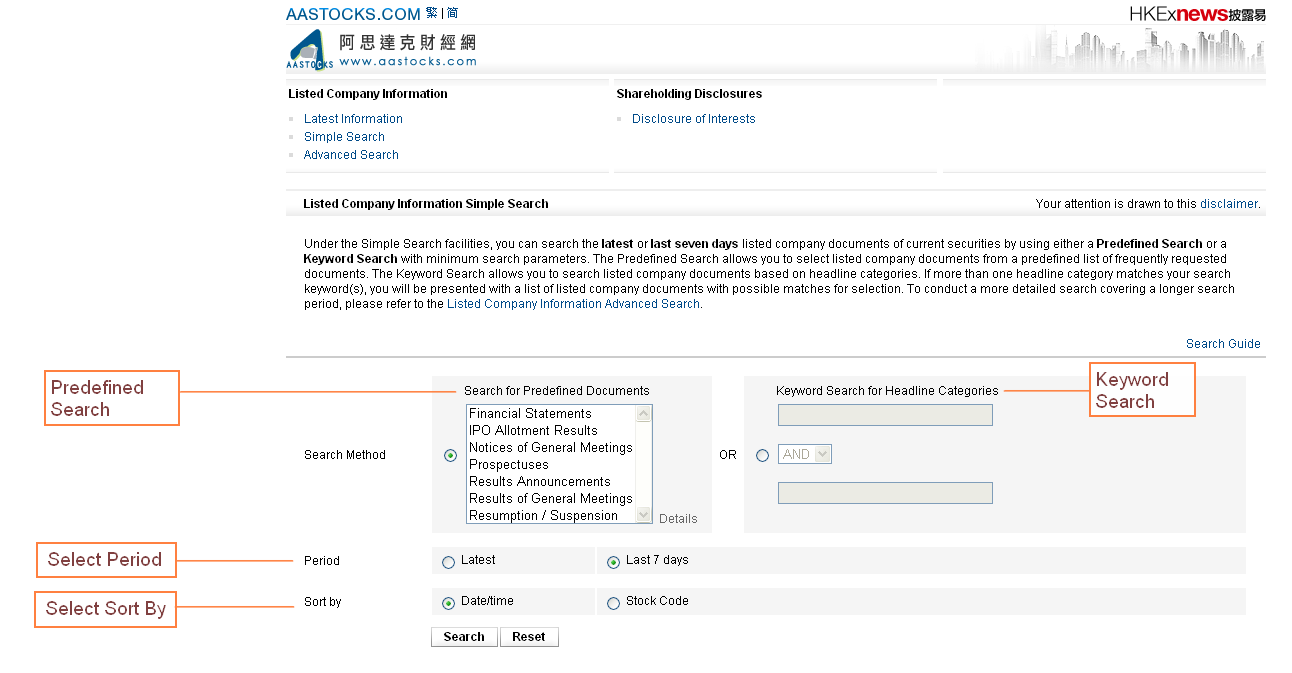Switch to Traditional Chinese language

[x=431, y=13]
